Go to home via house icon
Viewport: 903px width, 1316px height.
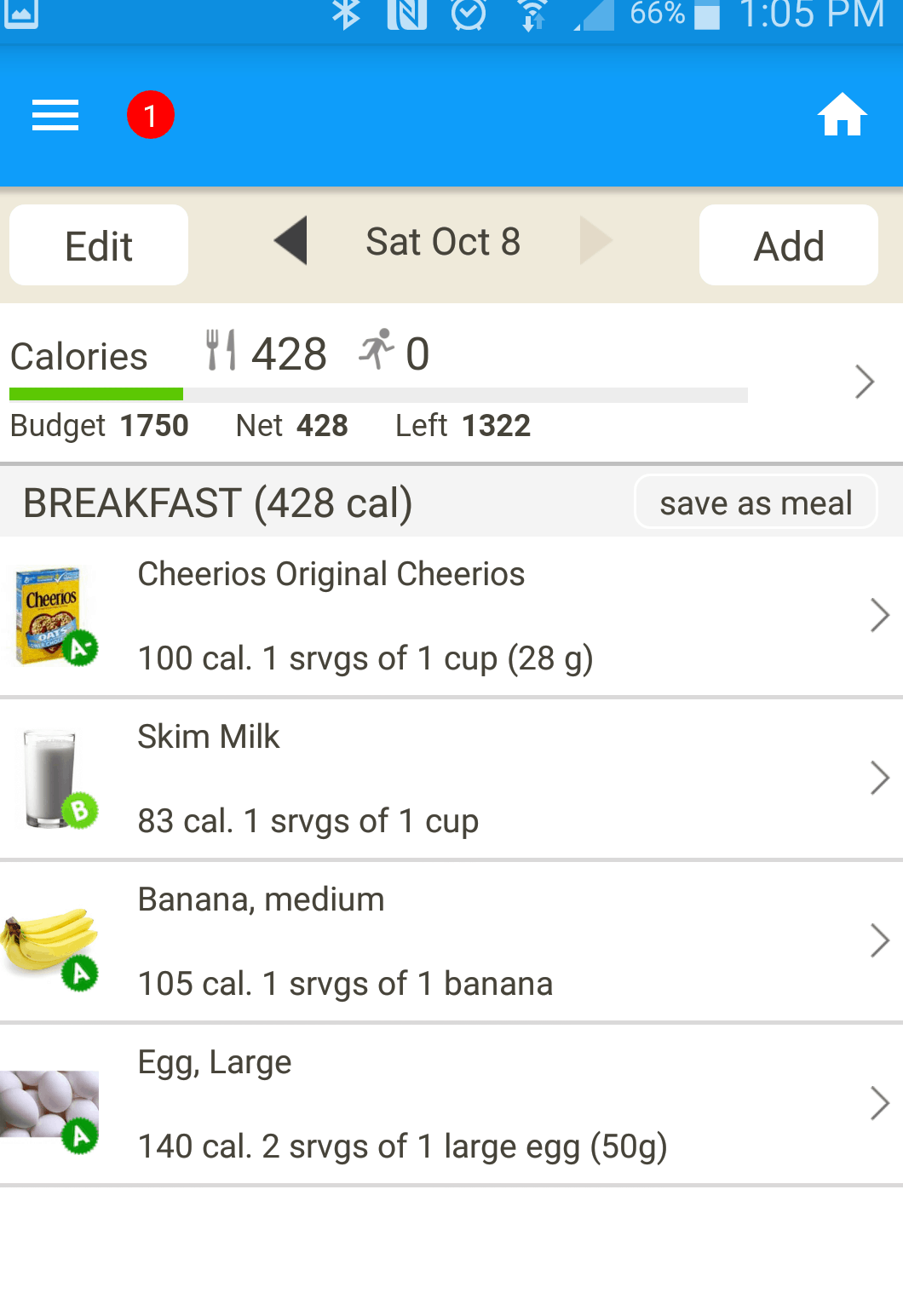point(843,114)
